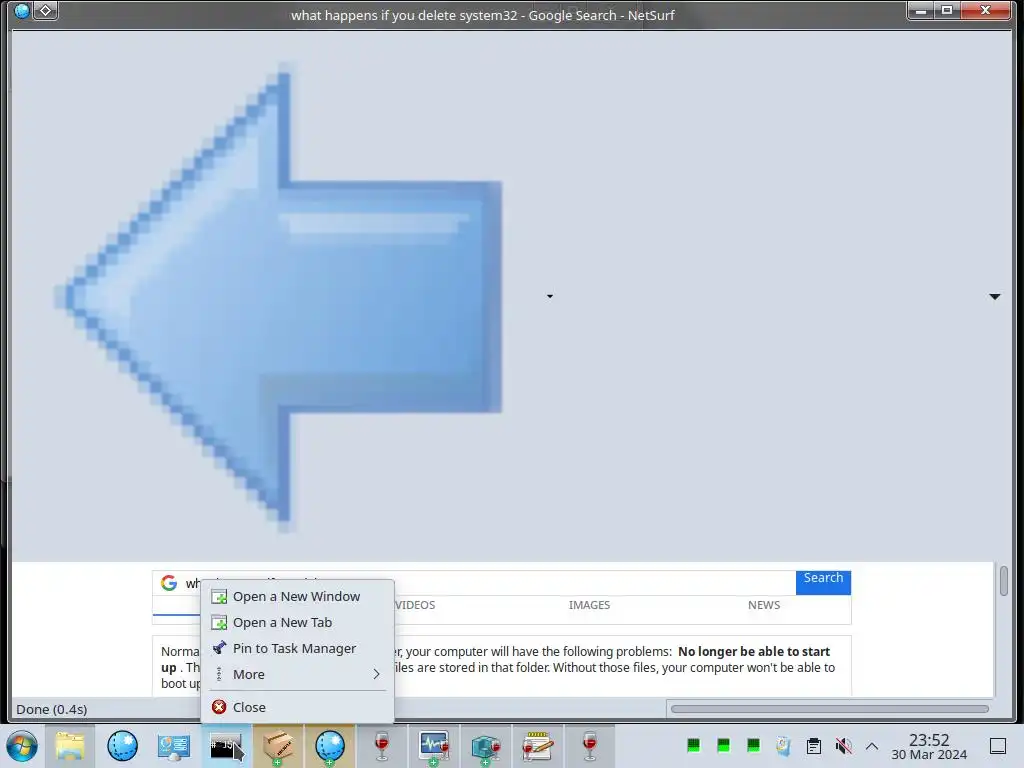This screenshot has height=768, width=1024.
Task: Click the vertical scrollbar thumb of the page
Action: click(1003, 581)
